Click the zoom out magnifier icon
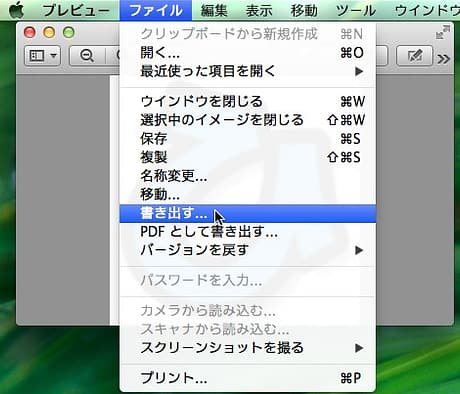Image resolution: width=460 pixels, height=394 pixels. (x=87, y=55)
